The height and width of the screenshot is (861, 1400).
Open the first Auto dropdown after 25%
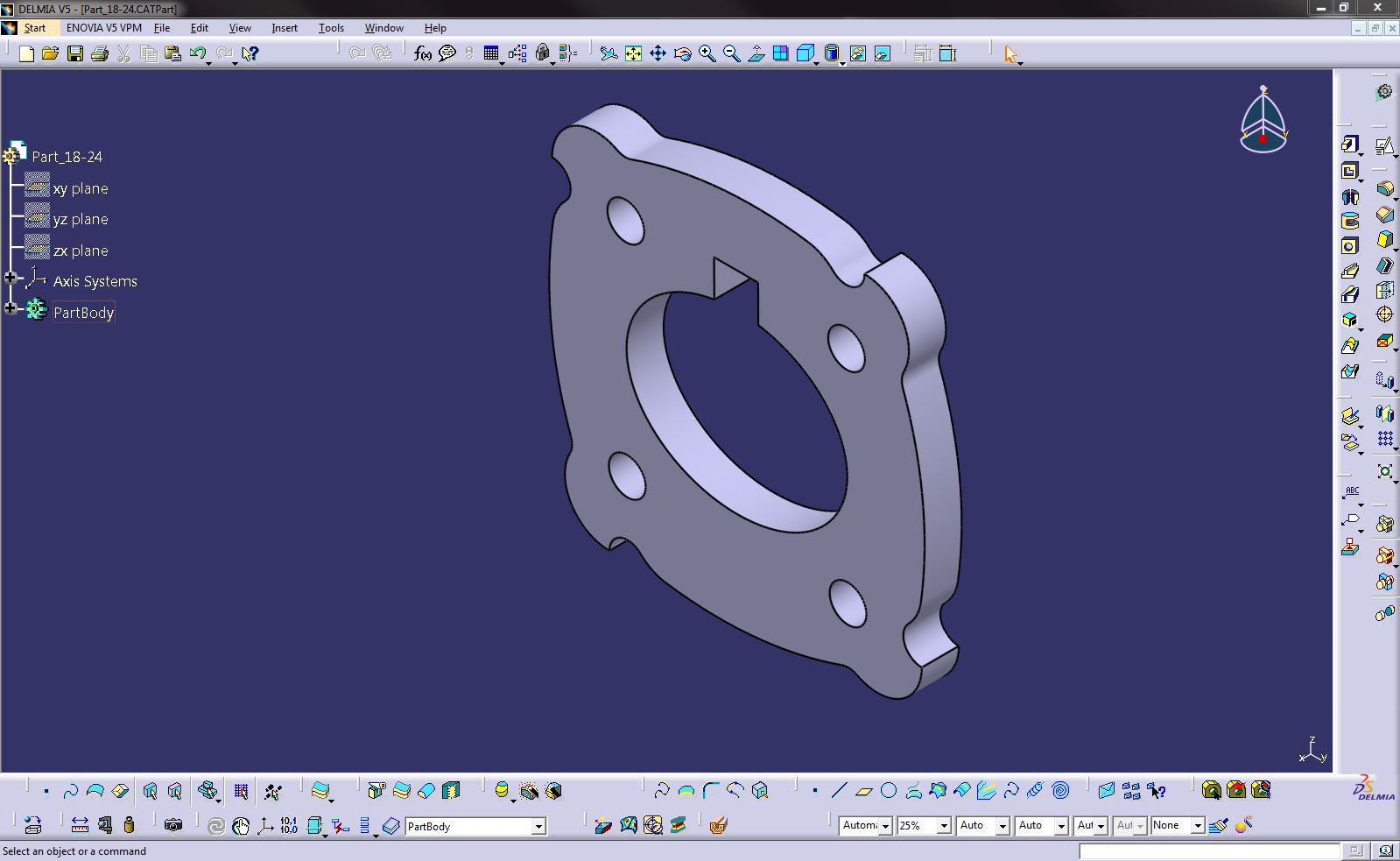(x=1003, y=826)
